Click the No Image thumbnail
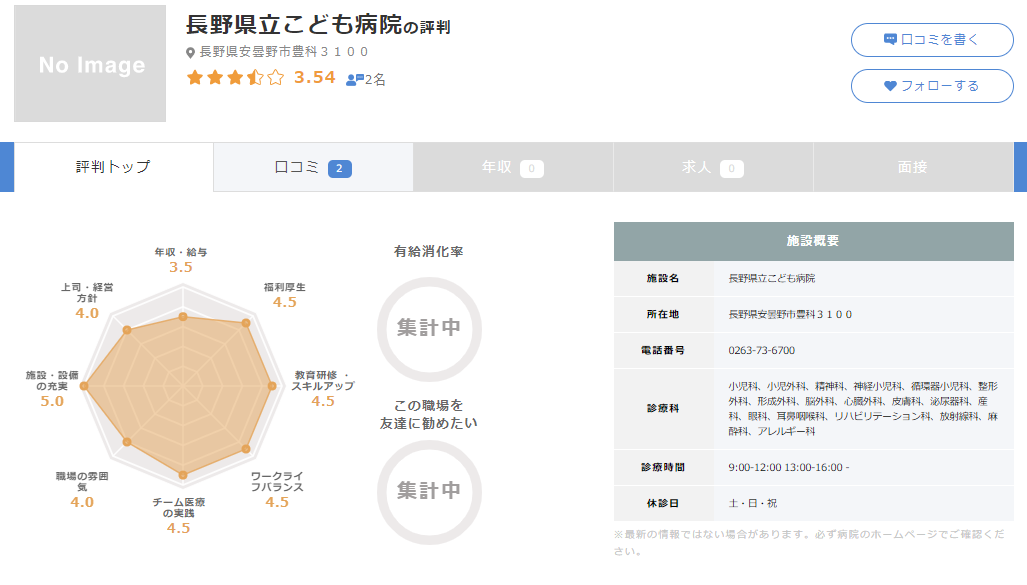The image size is (1027, 585). 90,64
